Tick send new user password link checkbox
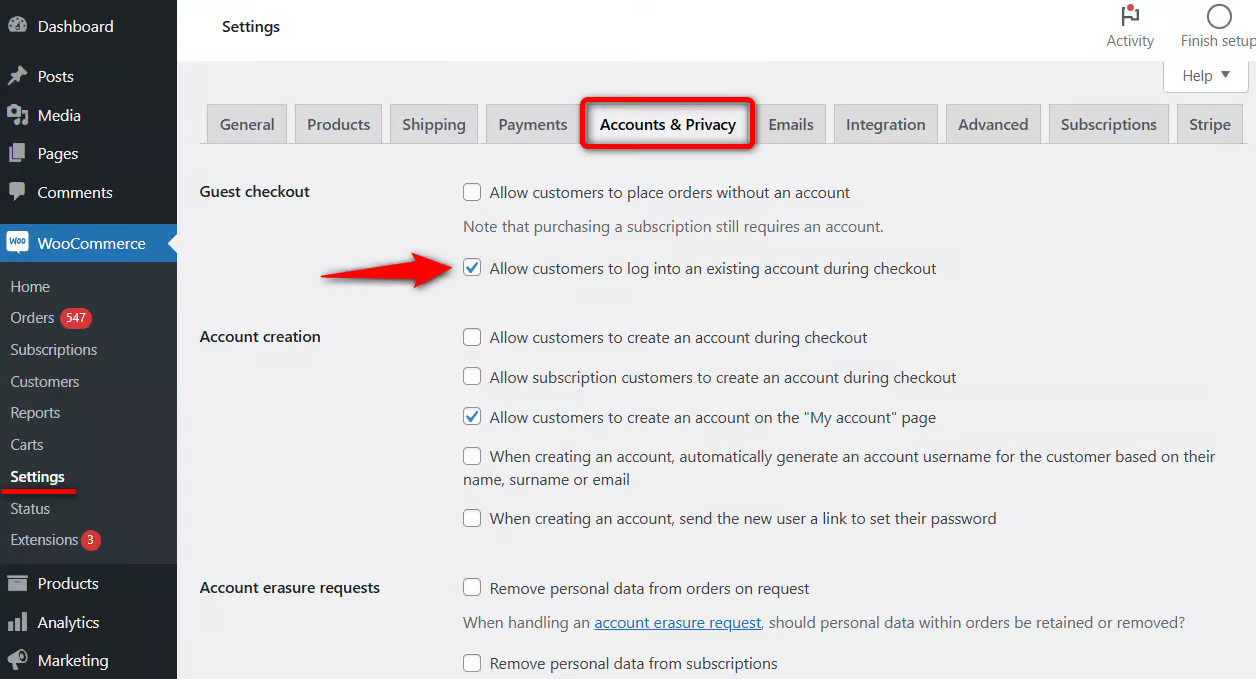 pyautogui.click(x=472, y=518)
